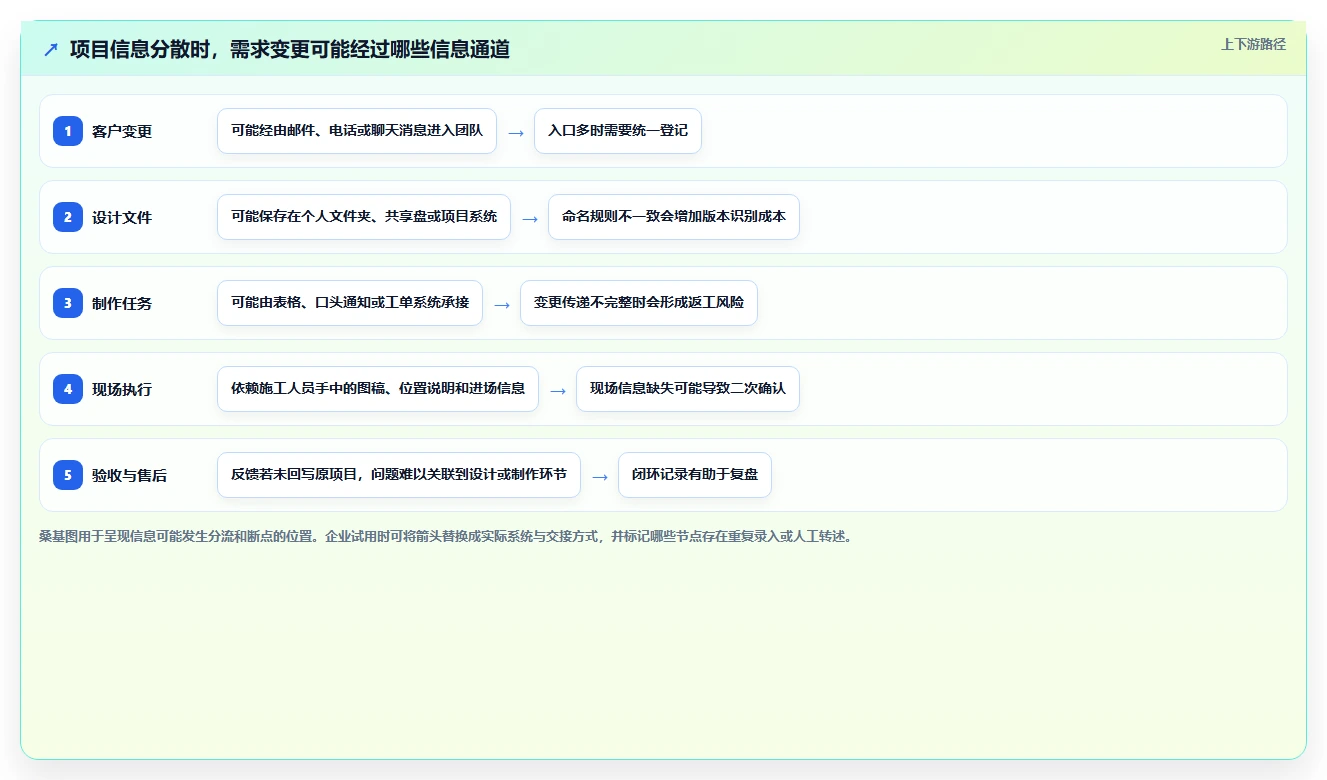Click the 验收与售后 row label
Viewport: 1327px width, 780px height.
[130, 475]
